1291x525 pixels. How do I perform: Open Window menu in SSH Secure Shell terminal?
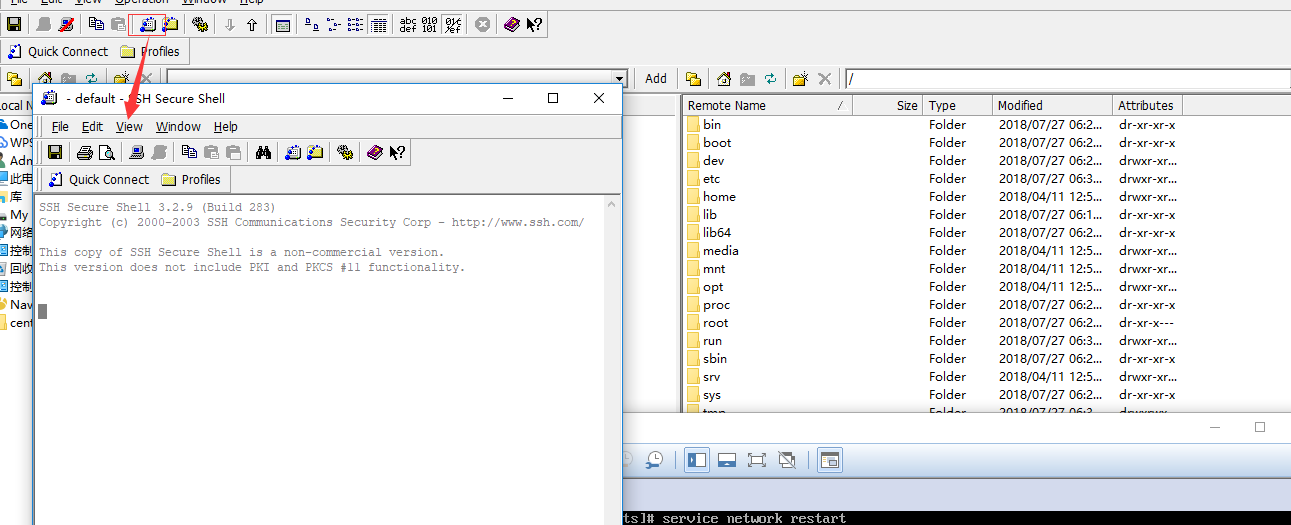pos(178,126)
